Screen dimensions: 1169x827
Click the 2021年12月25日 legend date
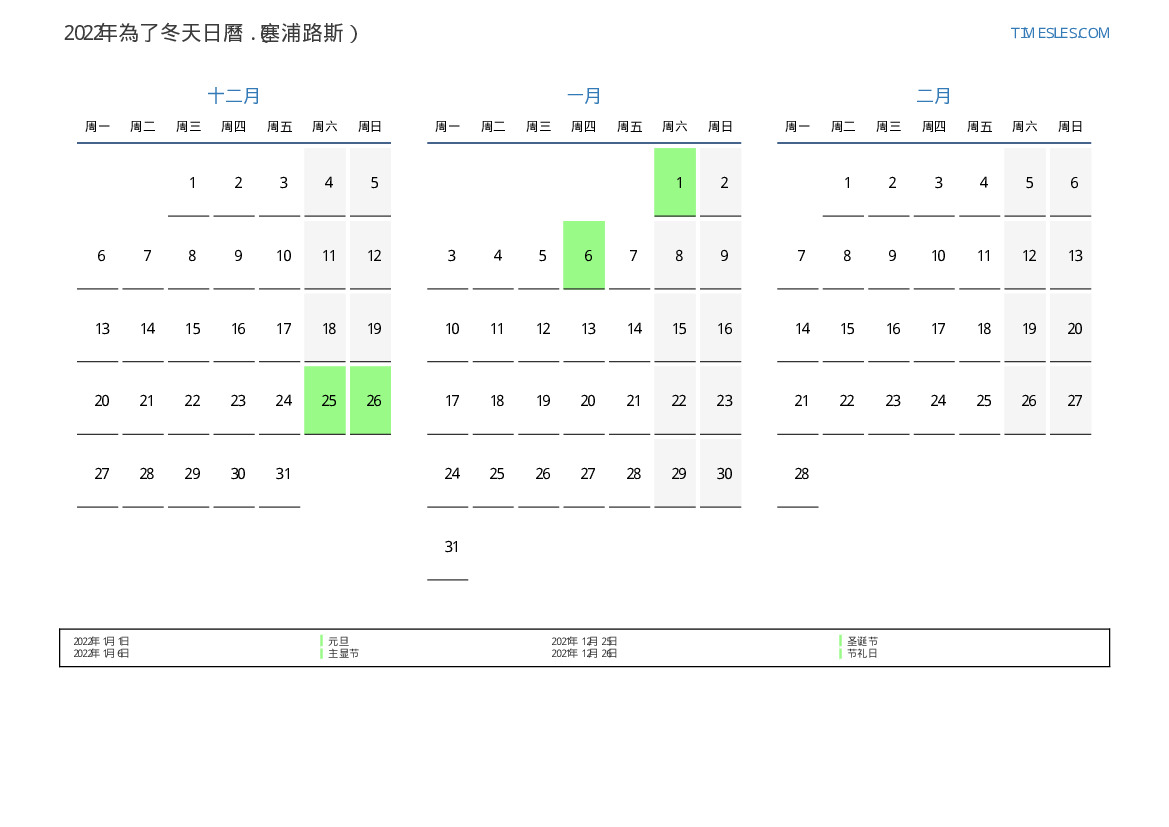point(584,641)
